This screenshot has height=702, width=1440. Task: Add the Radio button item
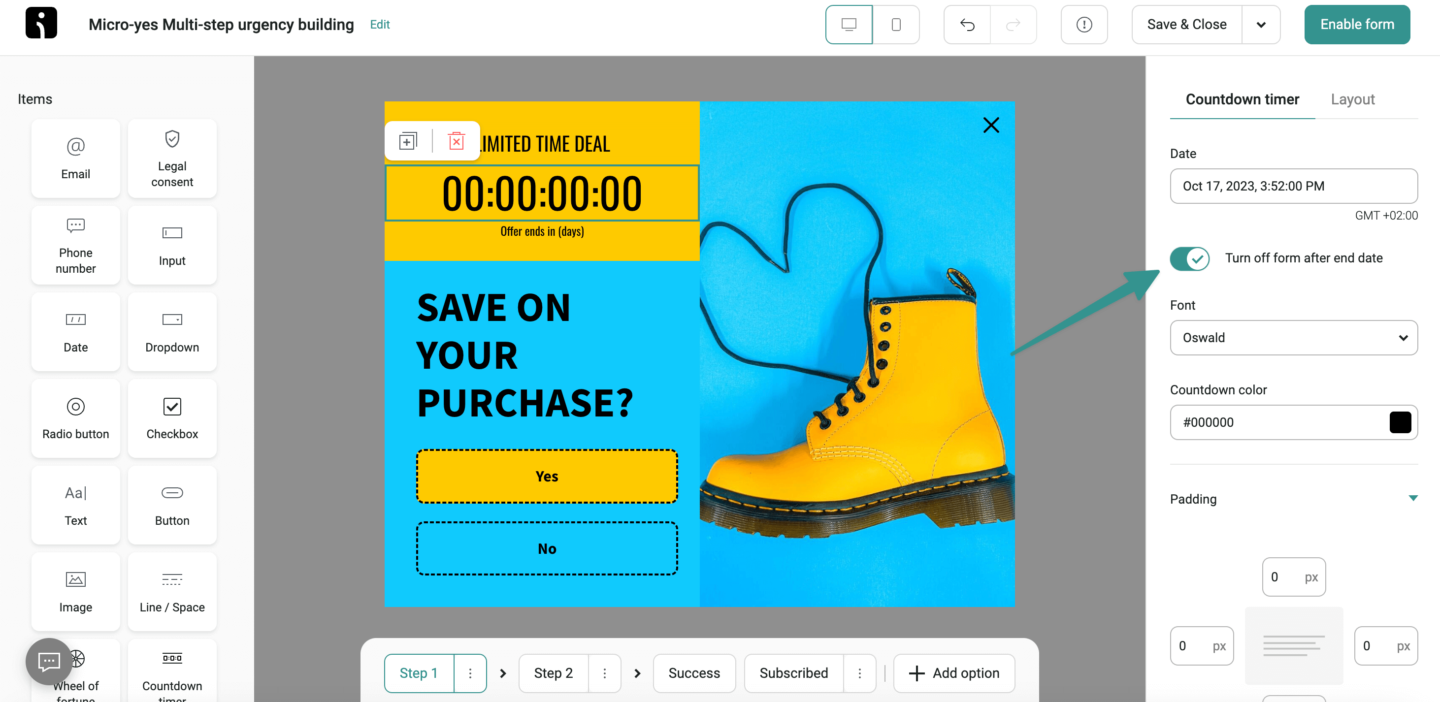coord(76,418)
